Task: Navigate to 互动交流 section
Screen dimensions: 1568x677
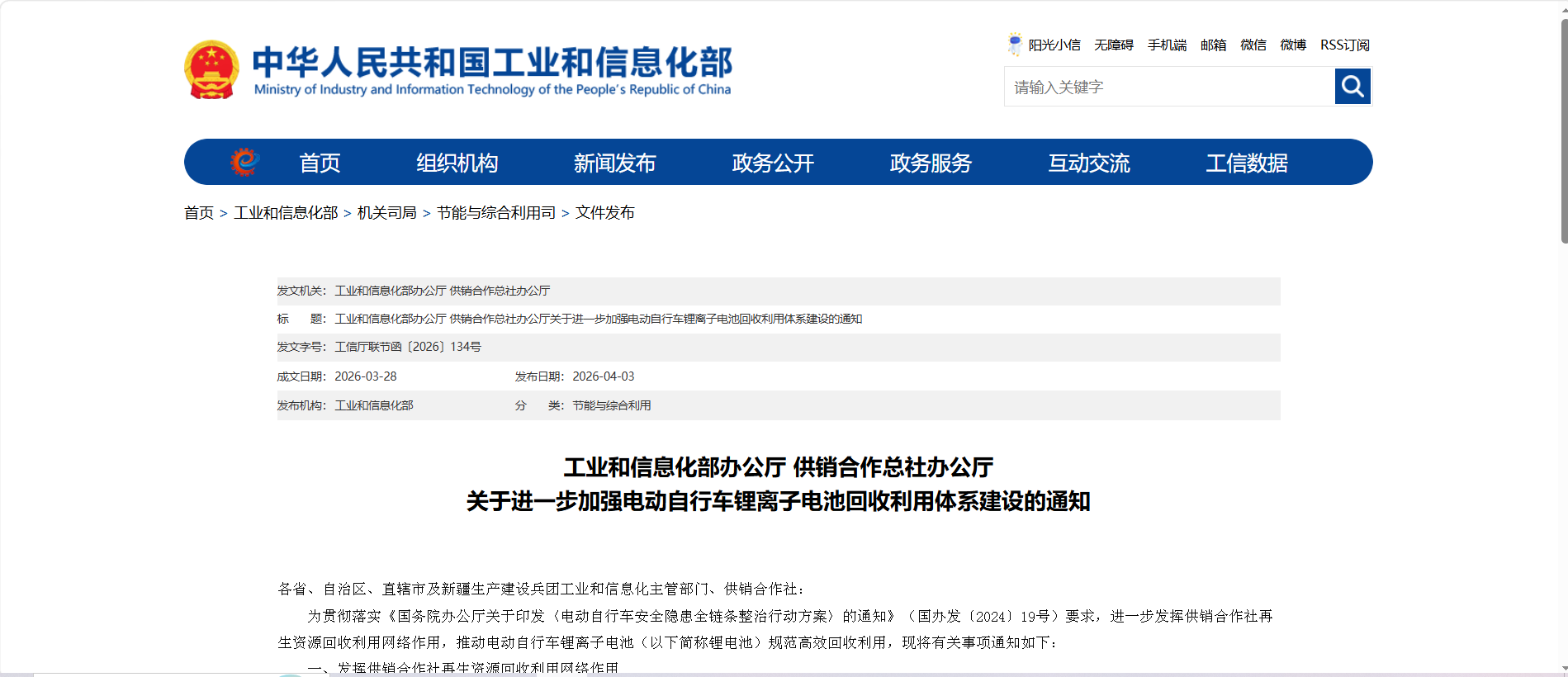Action: tap(1088, 163)
